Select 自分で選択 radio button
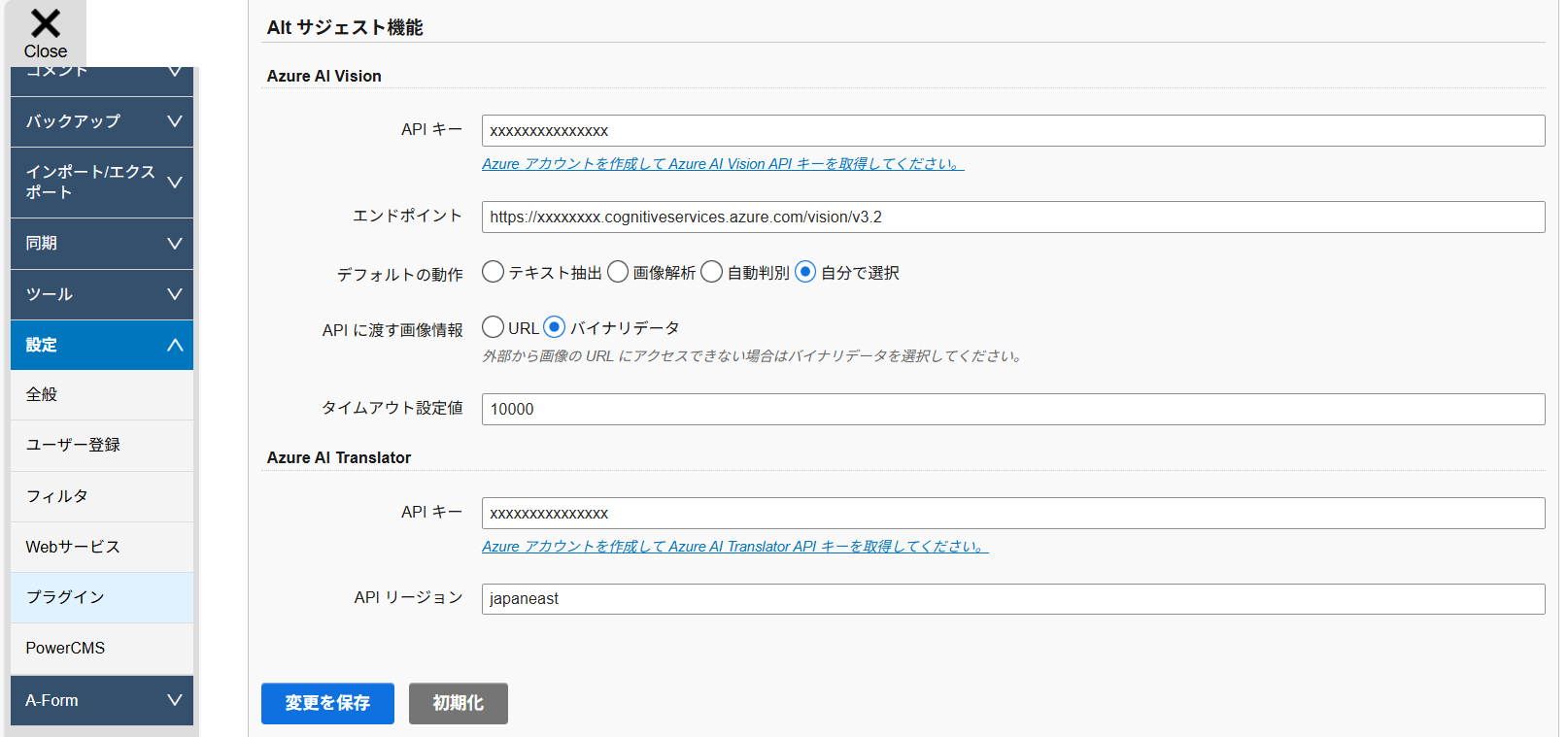This screenshot has height=737, width=1568. pos(805,272)
